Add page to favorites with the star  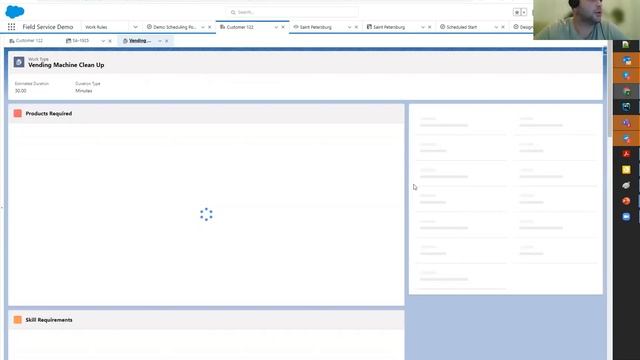pyautogui.click(x=517, y=12)
